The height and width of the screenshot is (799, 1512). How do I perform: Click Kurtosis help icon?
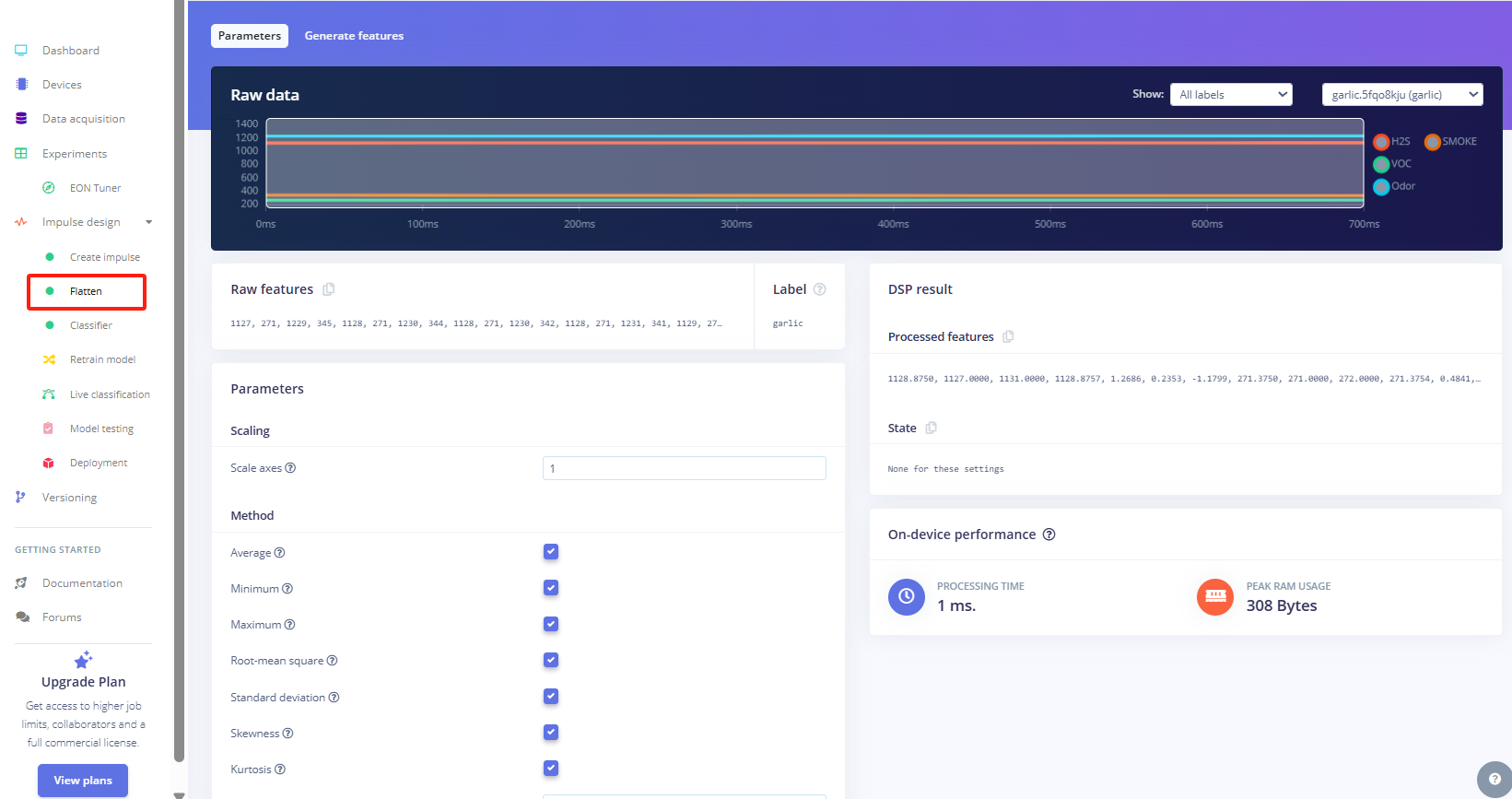280,770
